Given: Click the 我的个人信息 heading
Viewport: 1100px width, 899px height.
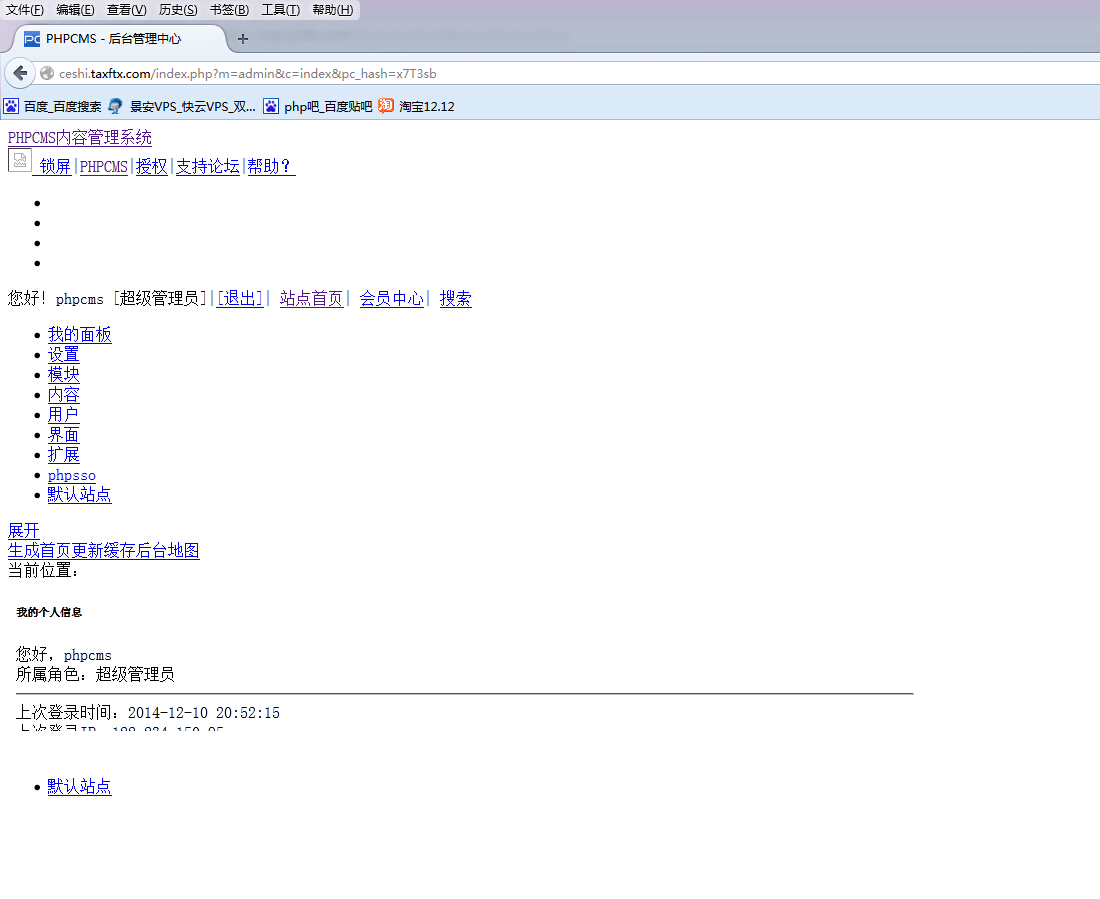Looking at the screenshot, I should pyautogui.click(x=49, y=612).
